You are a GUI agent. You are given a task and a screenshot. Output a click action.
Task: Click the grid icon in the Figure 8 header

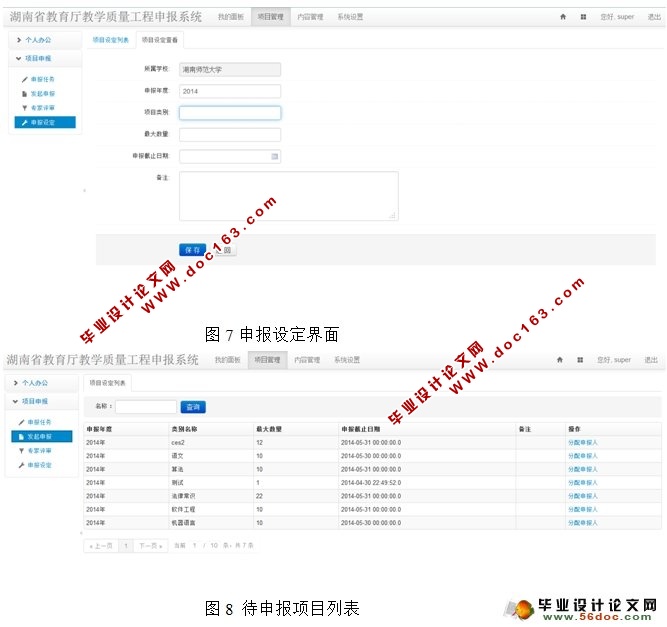(x=580, y=360)
